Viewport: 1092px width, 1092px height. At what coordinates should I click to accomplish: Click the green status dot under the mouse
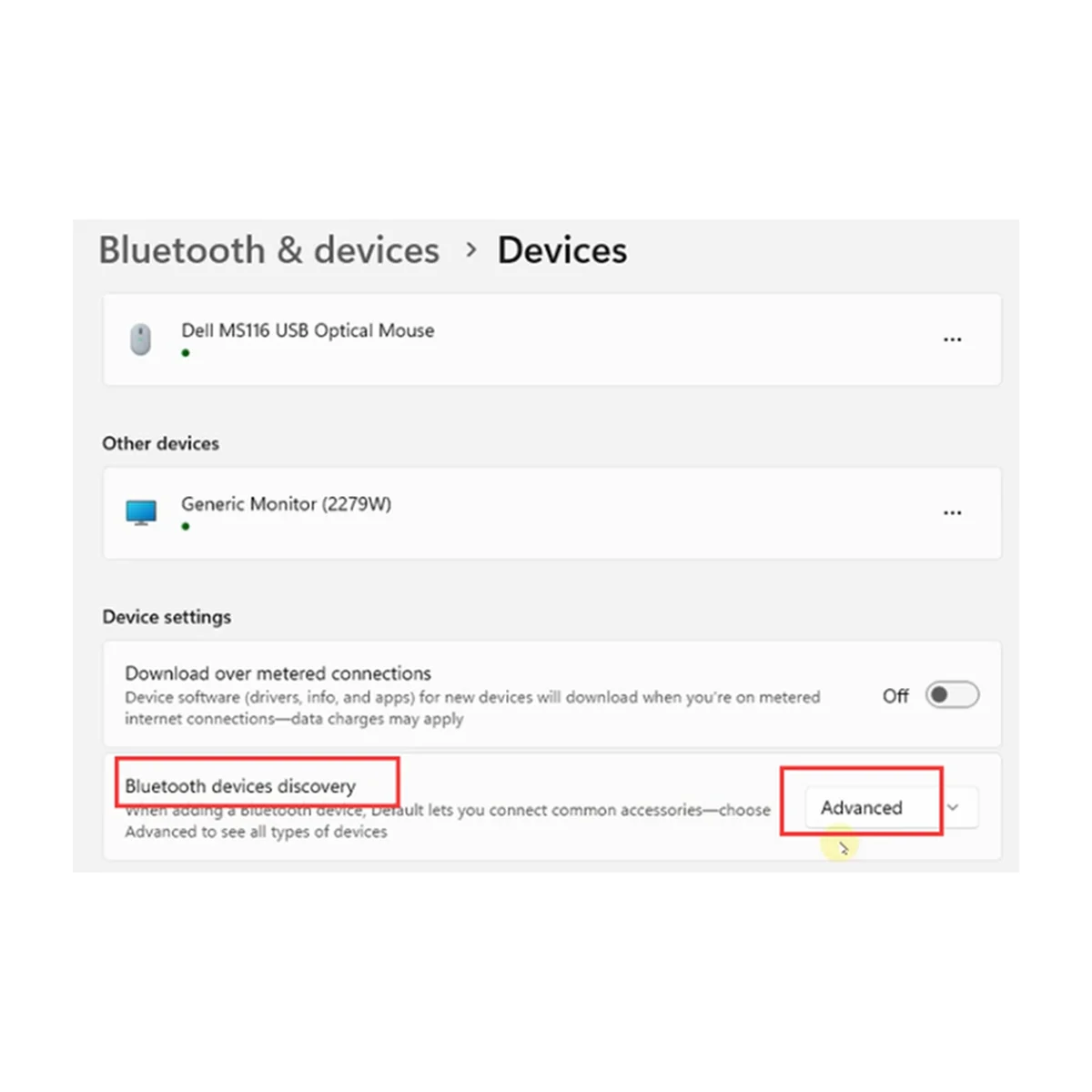(186, 351)
